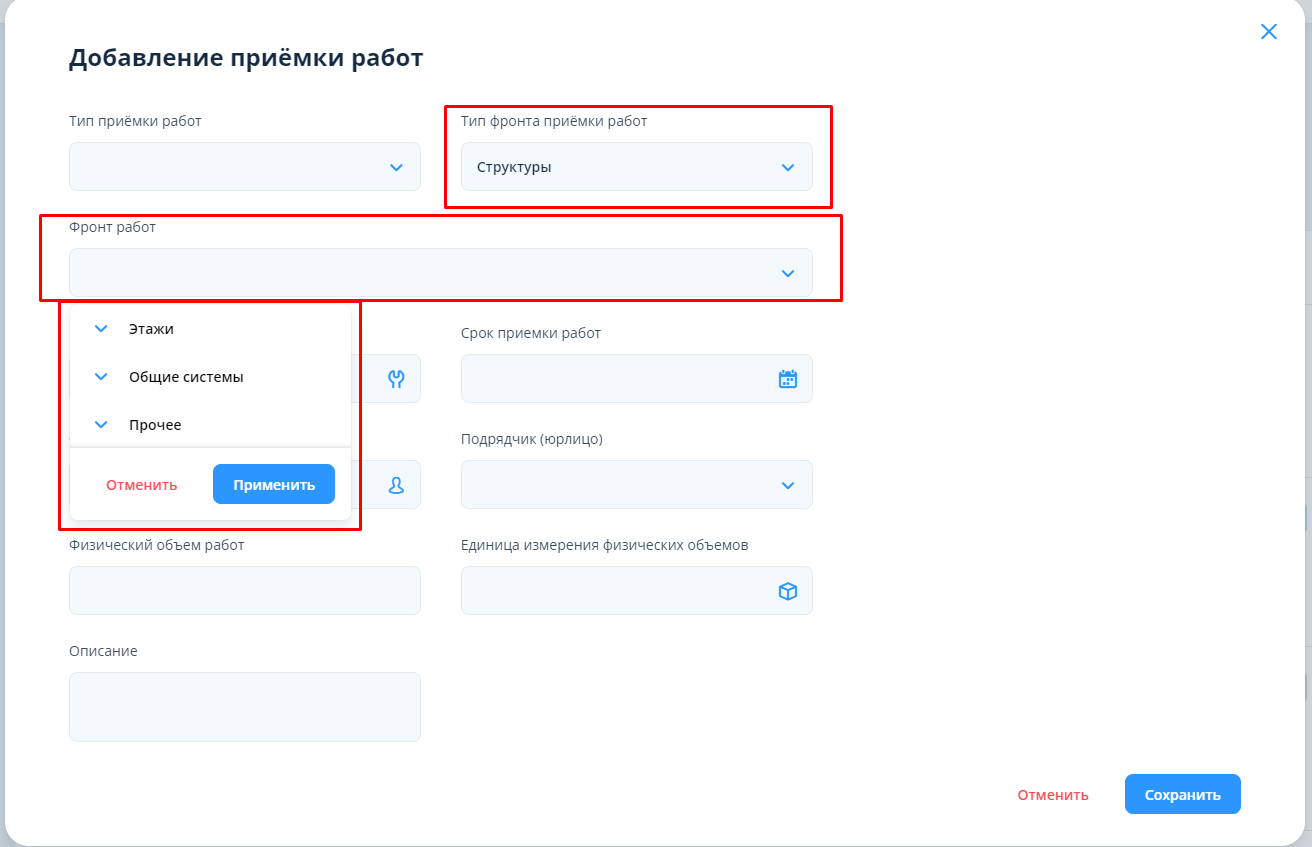Select Прочее in the list

[155, 425]
